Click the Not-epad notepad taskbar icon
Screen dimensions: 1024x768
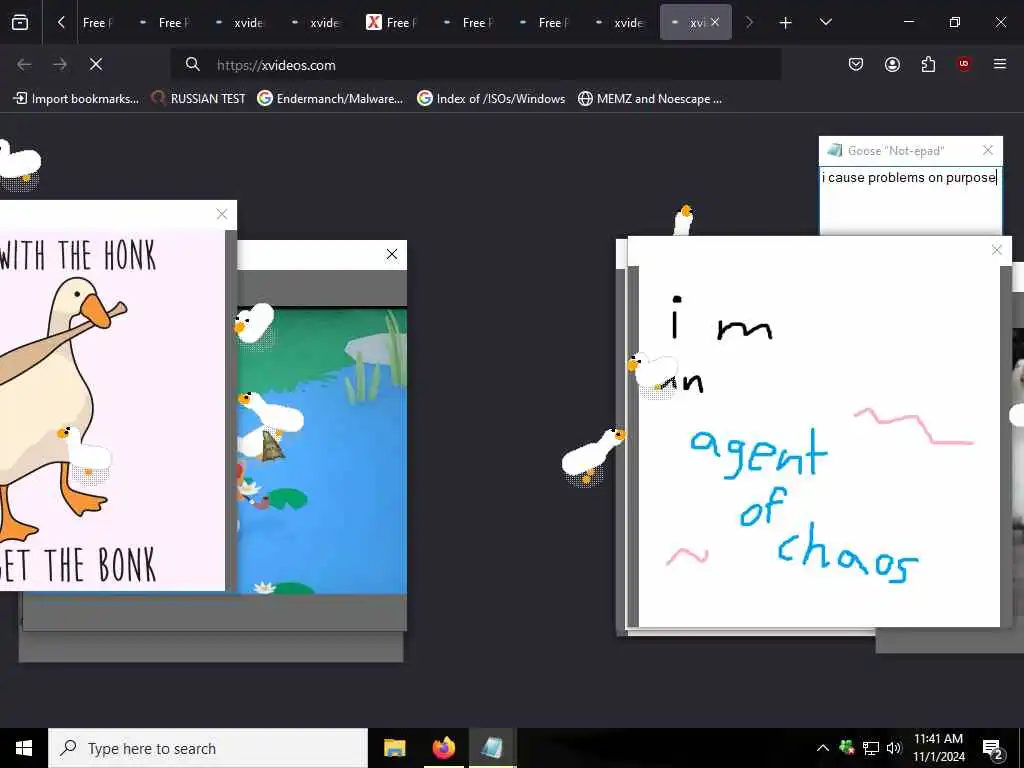click(492, 748)
